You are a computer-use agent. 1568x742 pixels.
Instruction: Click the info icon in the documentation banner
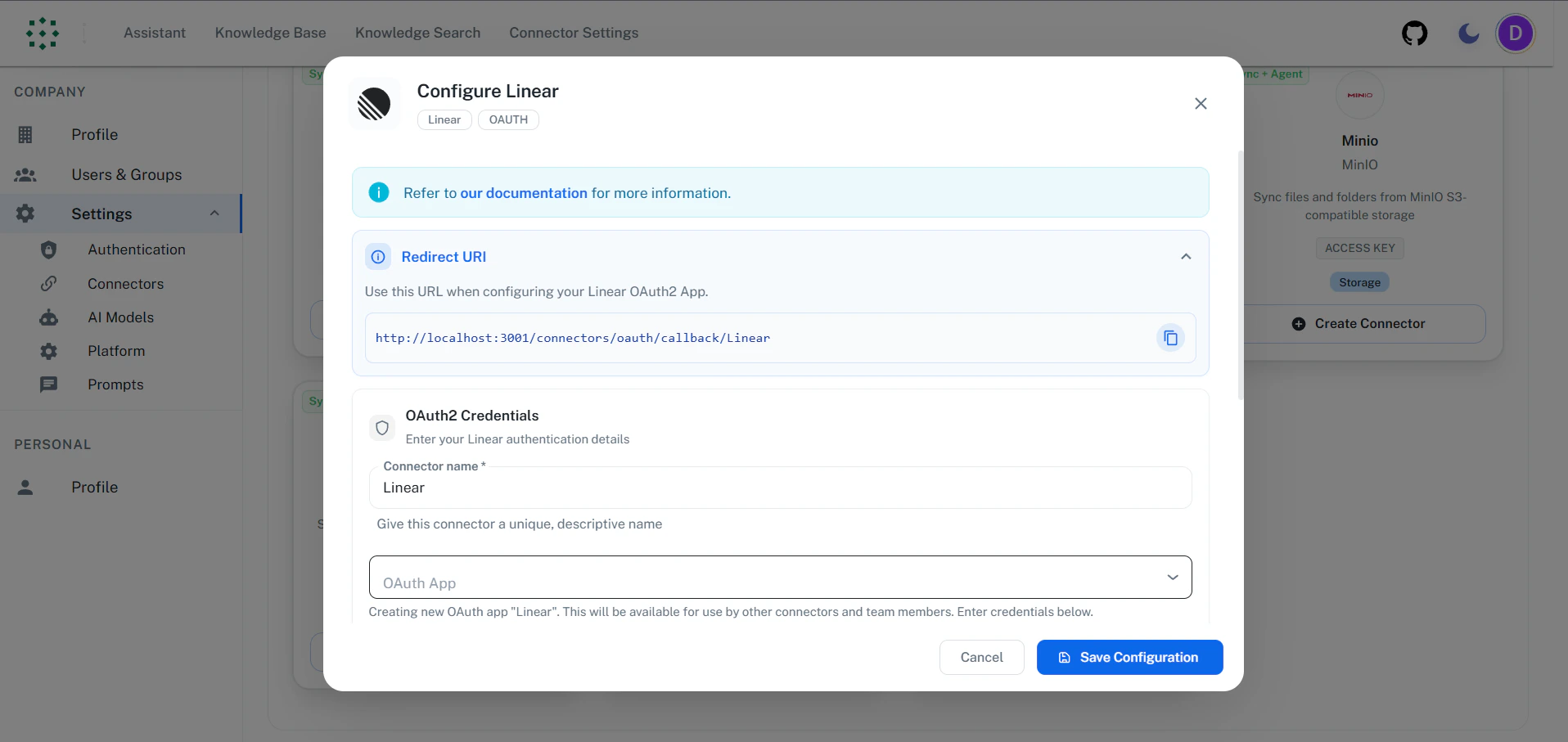point(379,192)
